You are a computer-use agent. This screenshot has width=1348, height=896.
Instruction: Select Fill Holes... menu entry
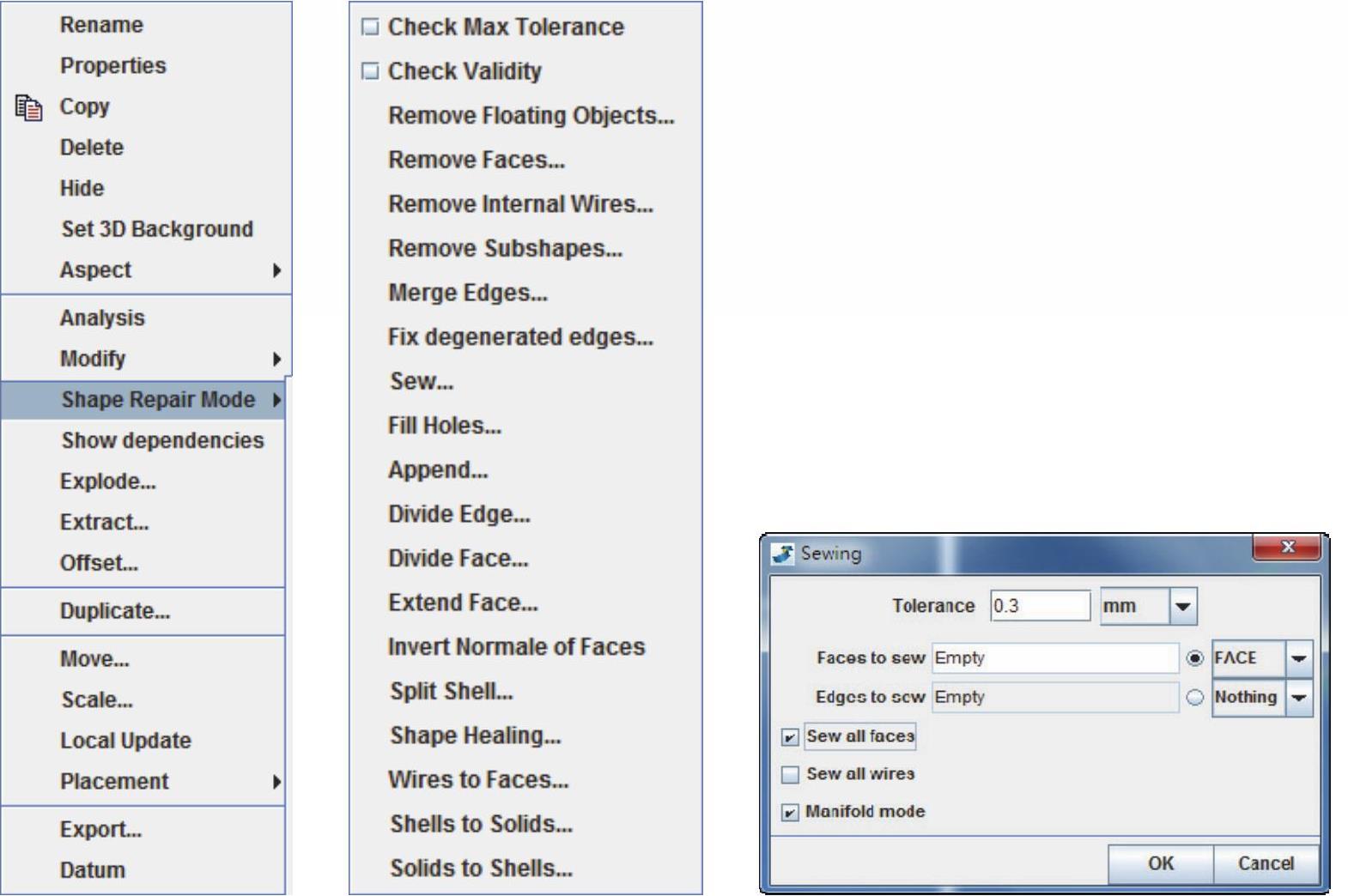coord(444,426)
